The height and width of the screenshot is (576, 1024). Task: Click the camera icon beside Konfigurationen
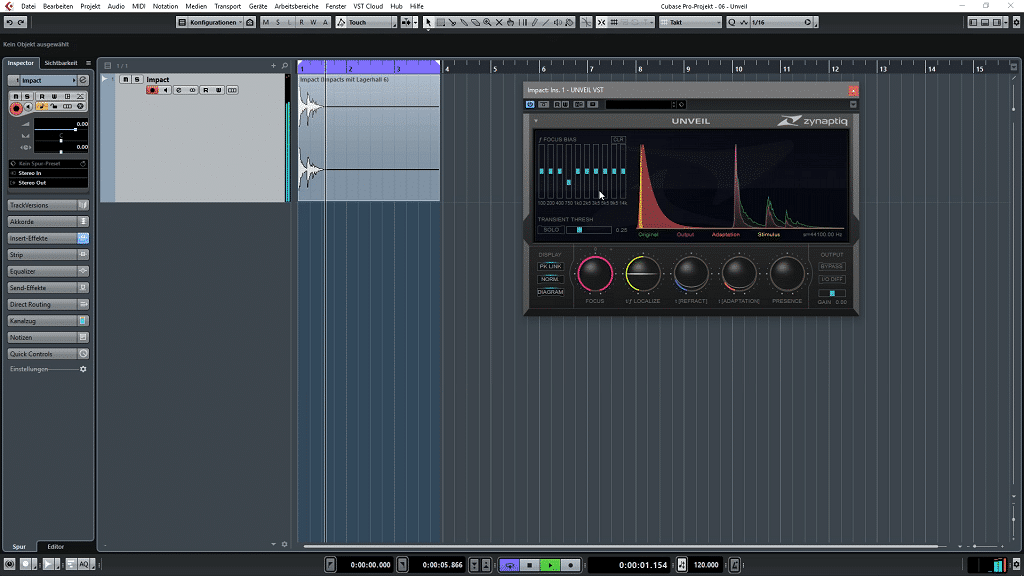pyautogui.click(x=250, y=22)
